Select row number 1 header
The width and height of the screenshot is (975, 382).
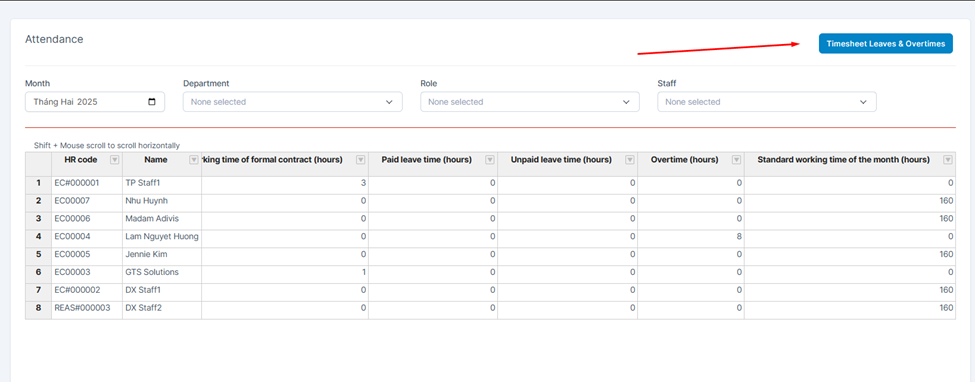39,184
